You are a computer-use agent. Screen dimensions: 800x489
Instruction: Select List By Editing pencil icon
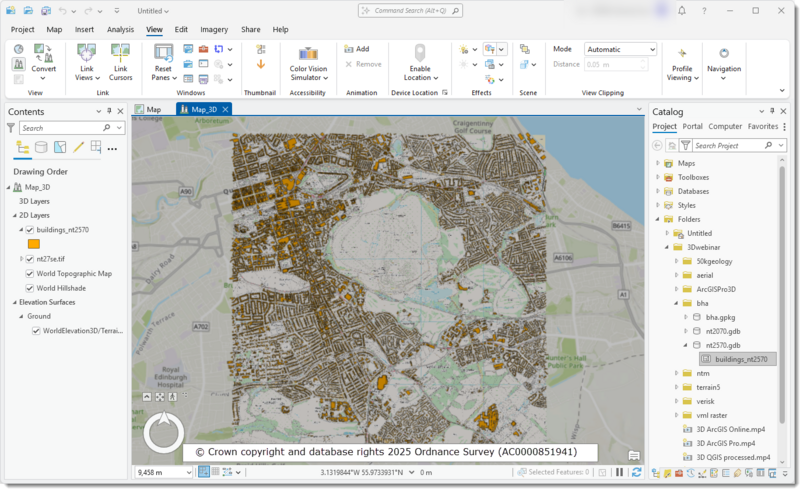point(78,148)
